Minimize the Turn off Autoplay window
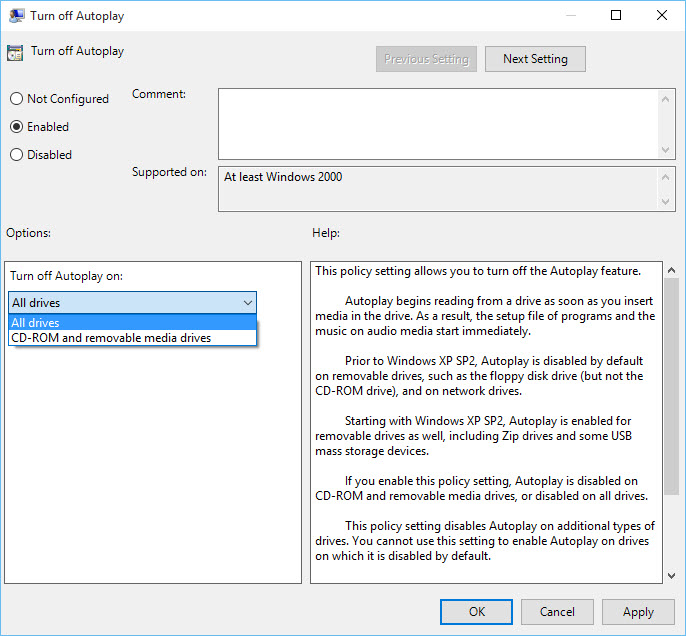Image resolution: width=686 pixels, height=636 pixels. click(x=570, y=16)
